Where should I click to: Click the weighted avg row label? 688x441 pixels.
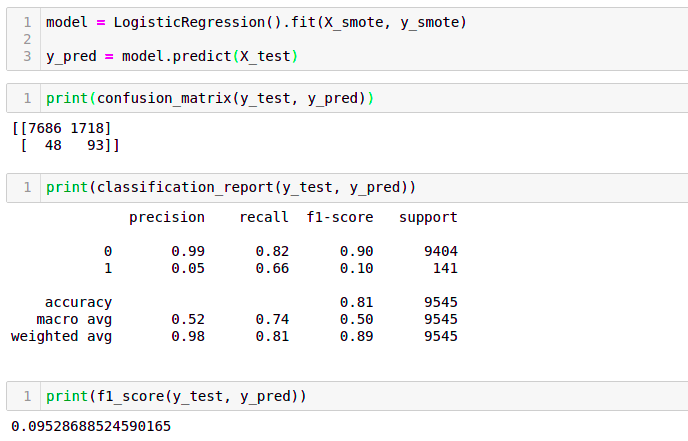(x=61, y=336)
